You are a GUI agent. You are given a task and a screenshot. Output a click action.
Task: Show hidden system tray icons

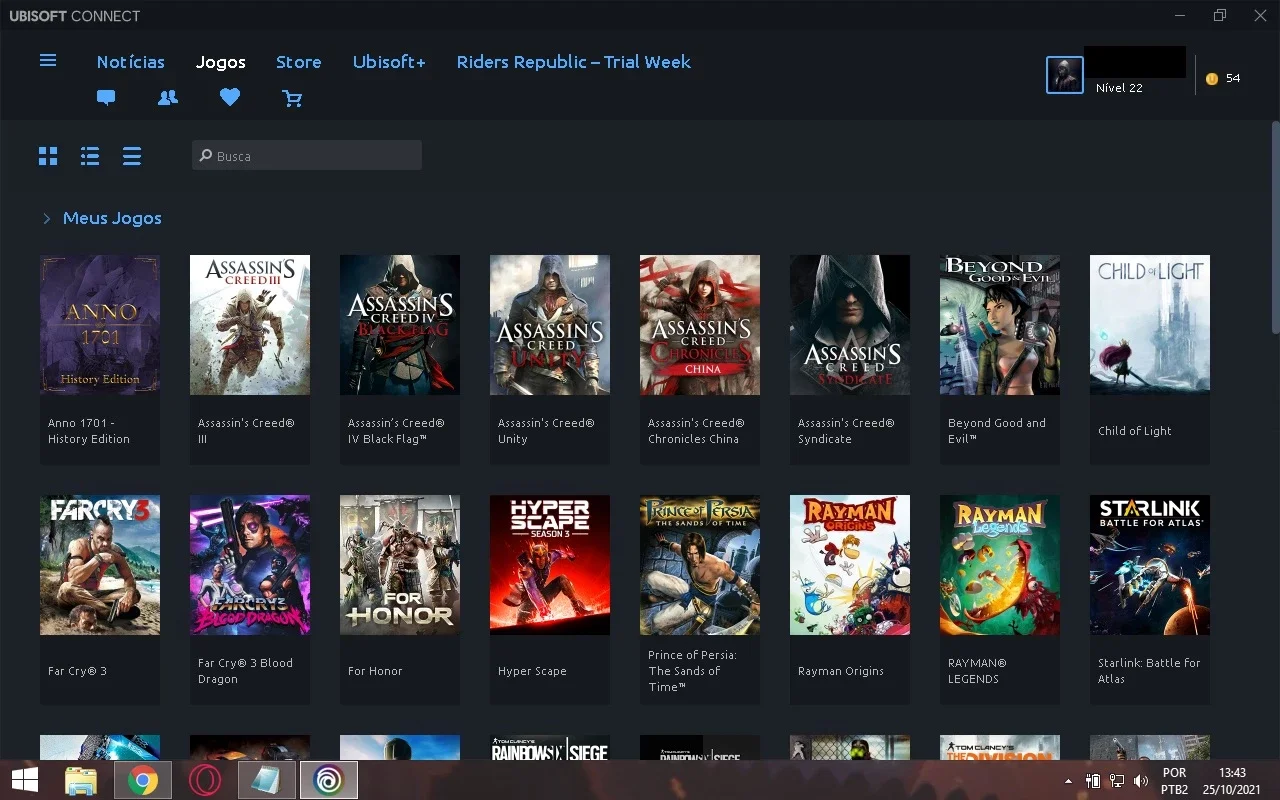(x=1068, y=781)
